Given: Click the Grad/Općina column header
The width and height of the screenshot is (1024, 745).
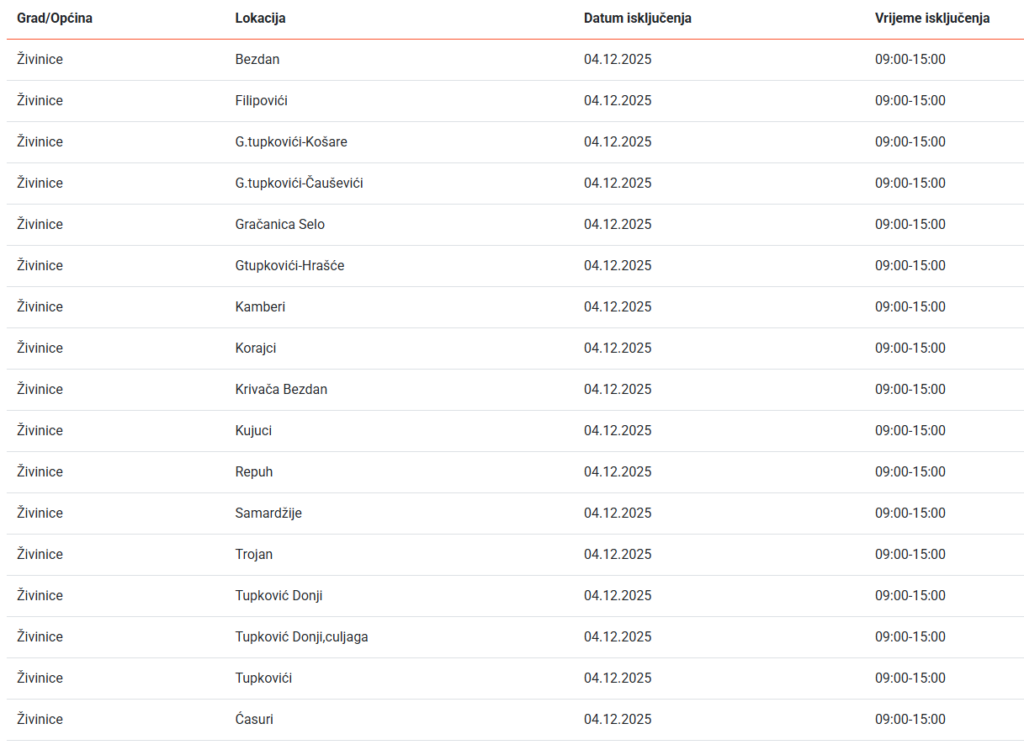Looking at the screenshot, I should pos(55,18).
